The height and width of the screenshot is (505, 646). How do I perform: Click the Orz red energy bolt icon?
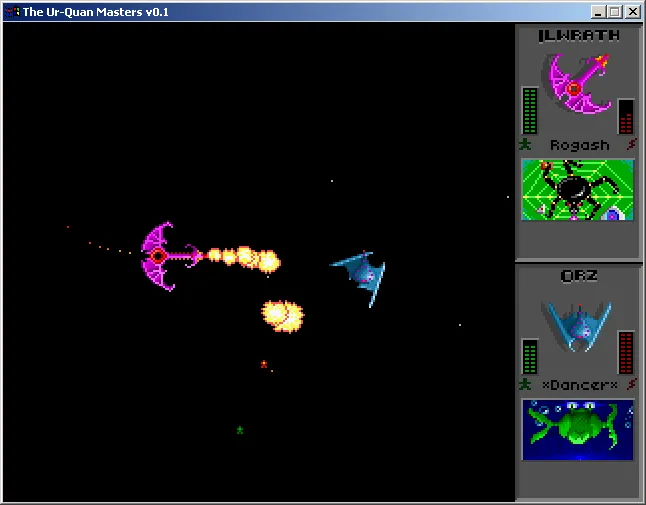tap(632, 384)
